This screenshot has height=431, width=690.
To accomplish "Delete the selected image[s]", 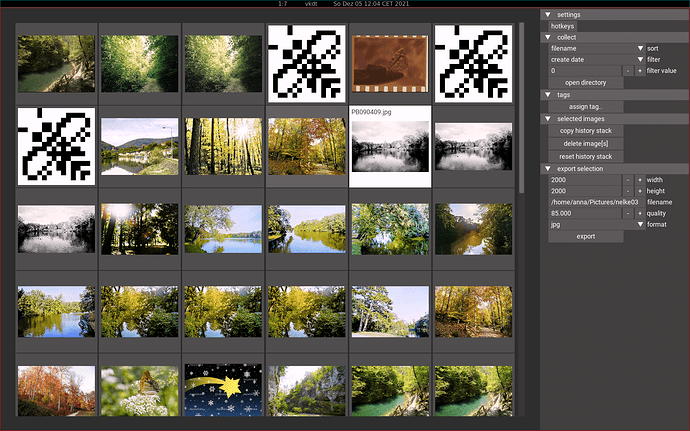I will tap(586, 144).
